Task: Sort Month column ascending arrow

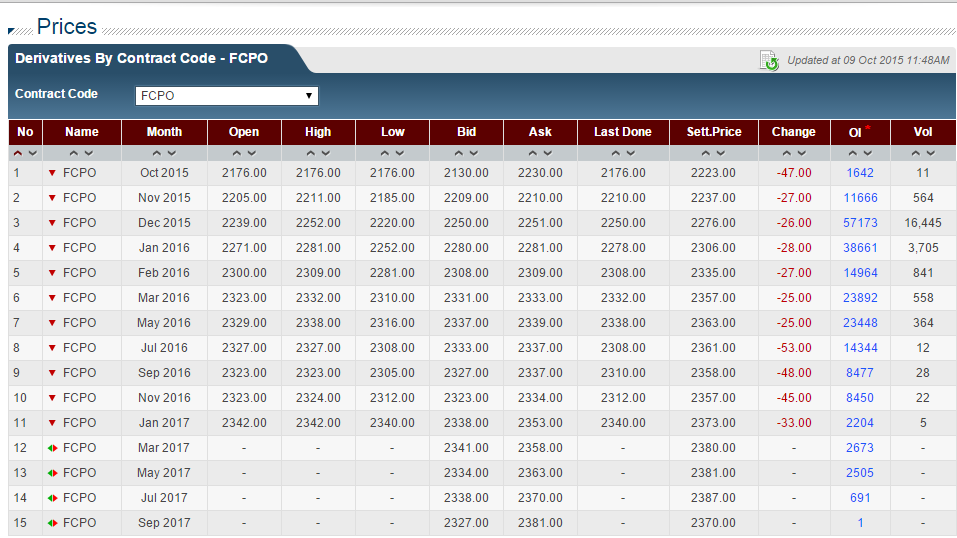Action: [x=157, y=153]
